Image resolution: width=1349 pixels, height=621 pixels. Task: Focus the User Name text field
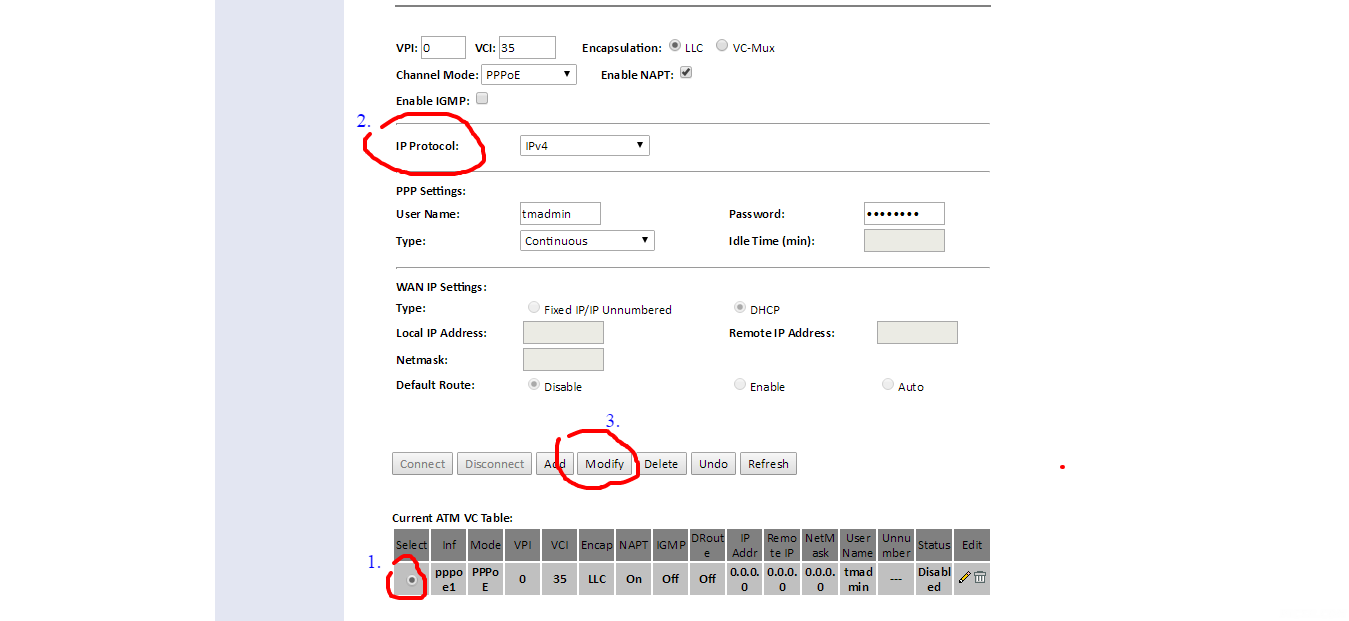pos(560,213)
